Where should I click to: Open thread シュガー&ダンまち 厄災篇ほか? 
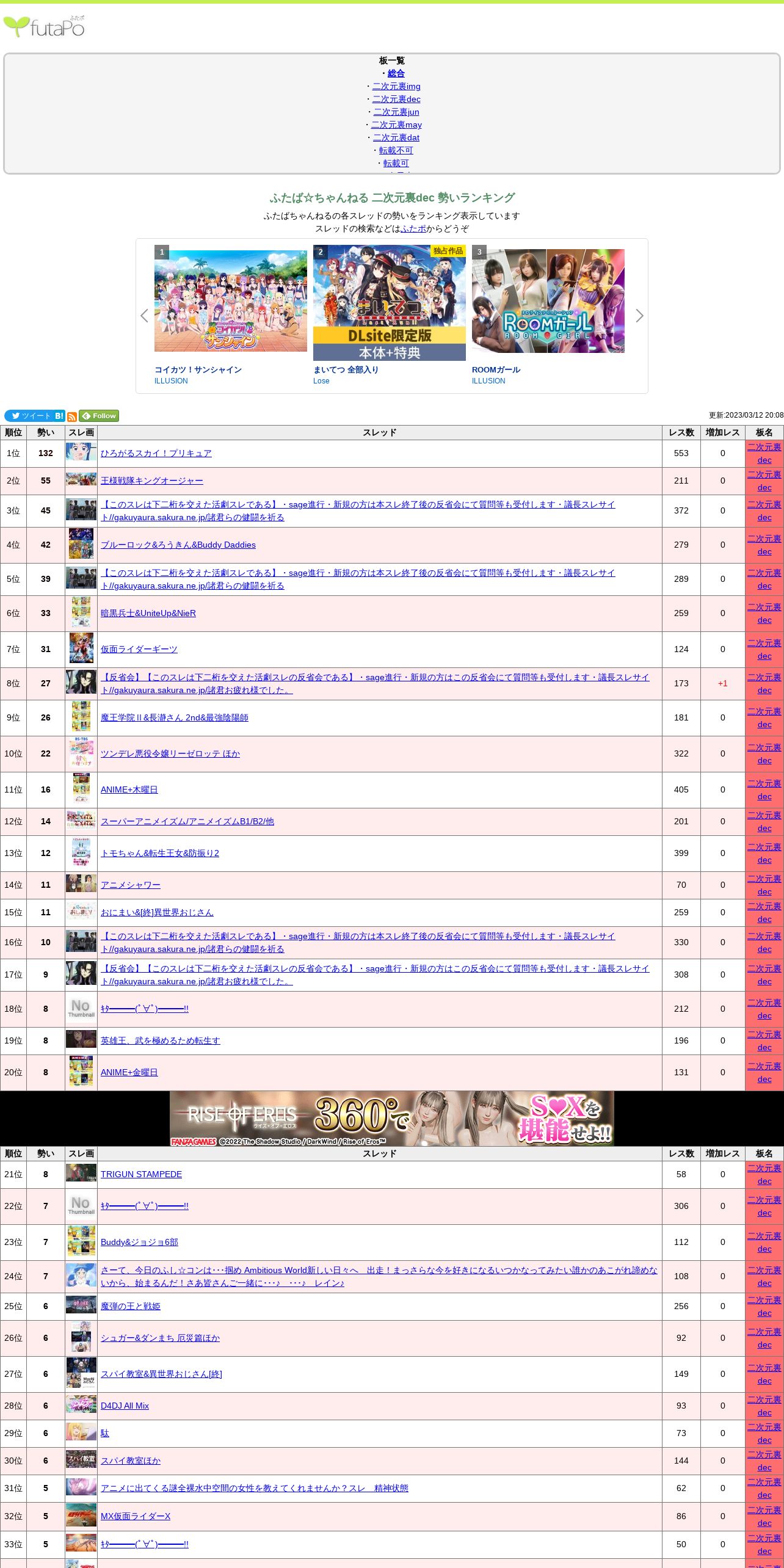[160, 1338]
